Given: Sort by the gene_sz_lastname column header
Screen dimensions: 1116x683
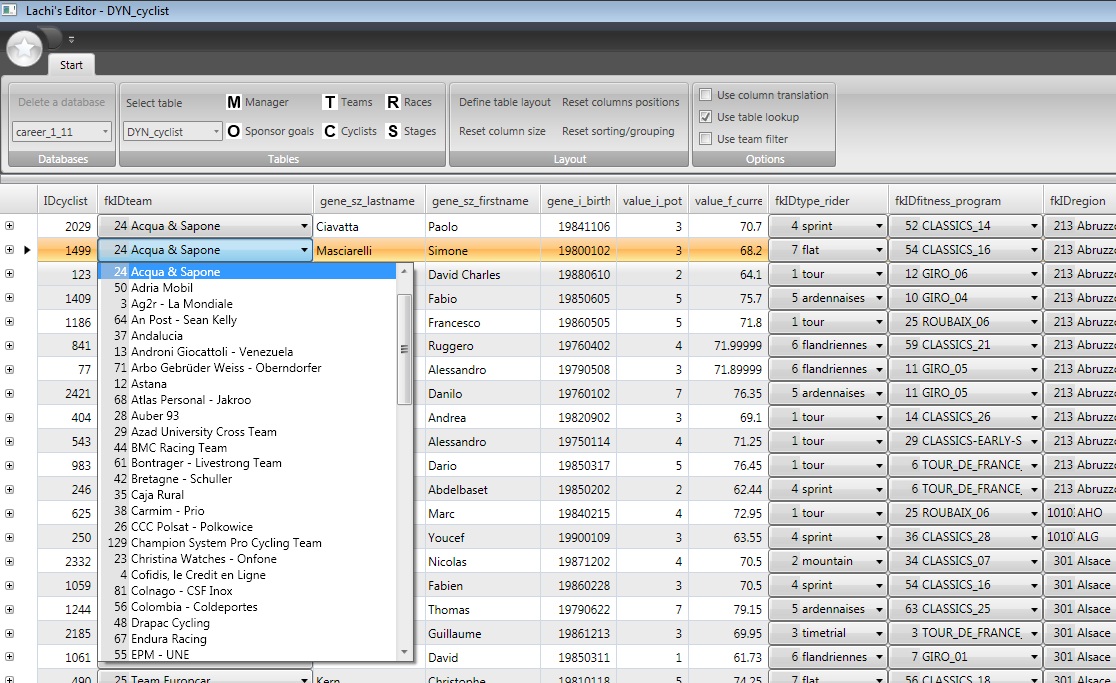Looking at the screenshot, I should 367,201.
